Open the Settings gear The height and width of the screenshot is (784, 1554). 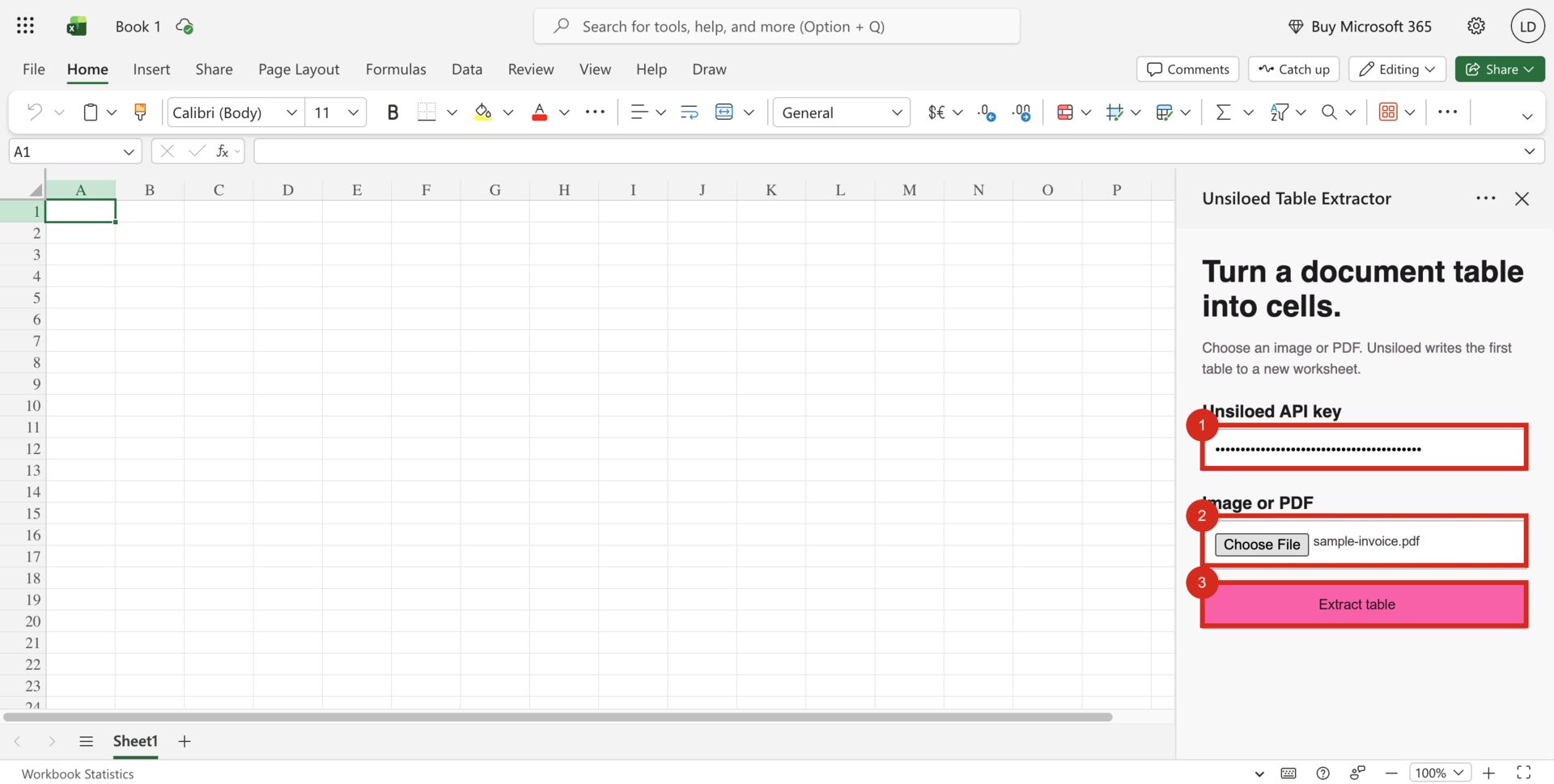point(1476,26)
